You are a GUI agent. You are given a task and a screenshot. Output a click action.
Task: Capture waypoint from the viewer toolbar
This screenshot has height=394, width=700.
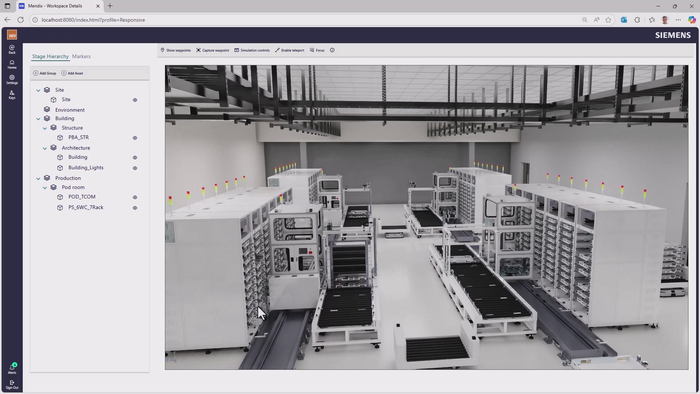(212, 50)
